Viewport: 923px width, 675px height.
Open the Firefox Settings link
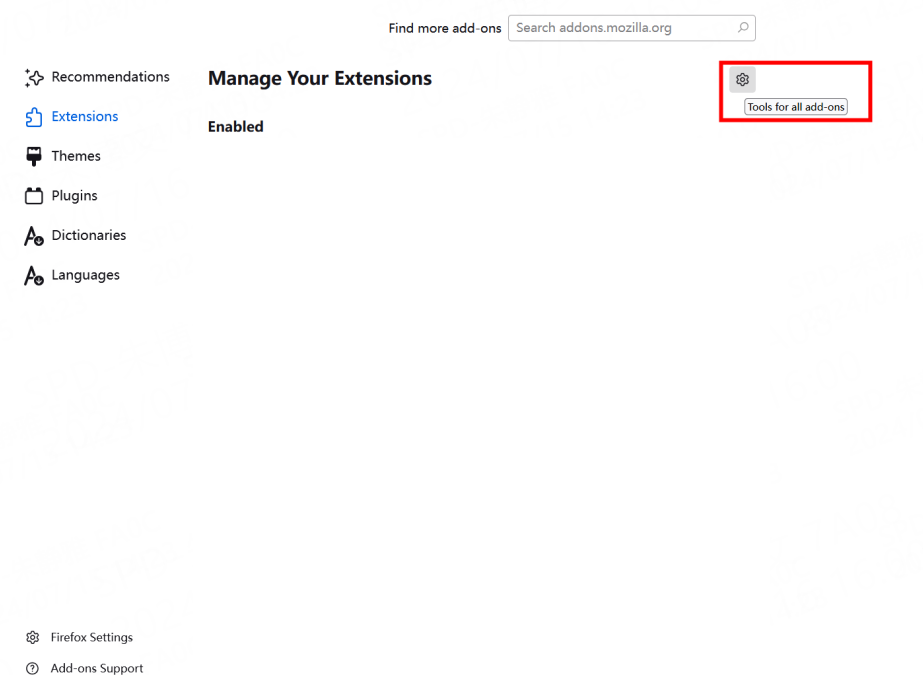pos(92,638)
